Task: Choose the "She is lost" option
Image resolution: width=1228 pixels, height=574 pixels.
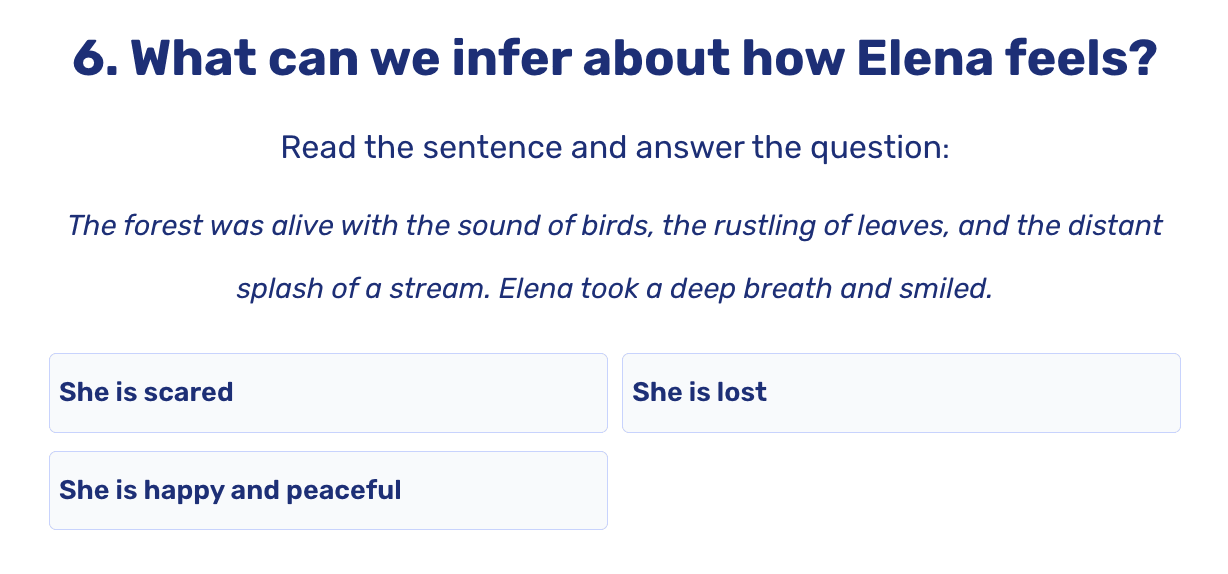Action: click(x=900, y=392)
